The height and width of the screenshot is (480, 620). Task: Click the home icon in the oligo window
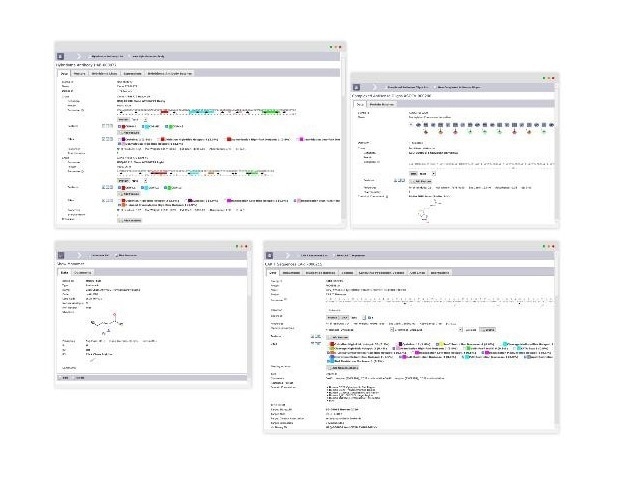coord(358,87)
